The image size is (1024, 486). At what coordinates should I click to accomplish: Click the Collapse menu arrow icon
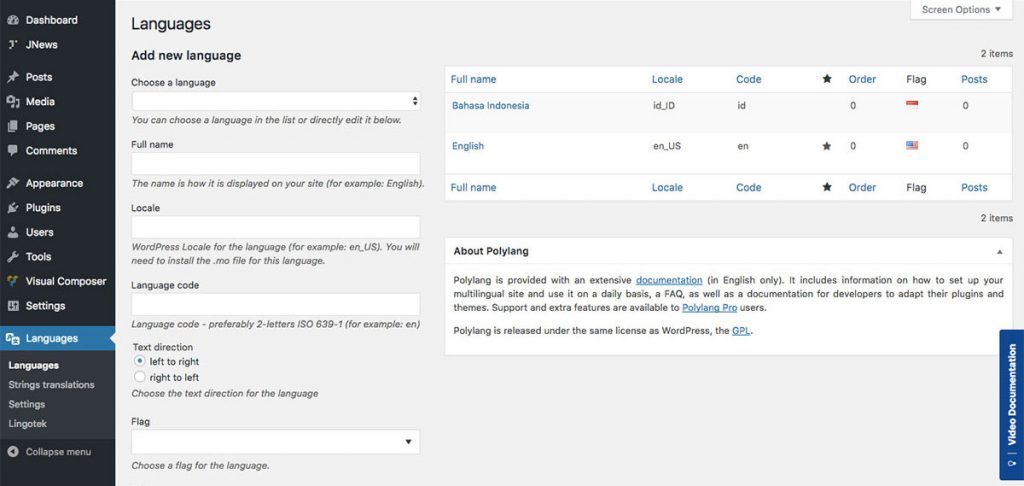pos(13,452)
